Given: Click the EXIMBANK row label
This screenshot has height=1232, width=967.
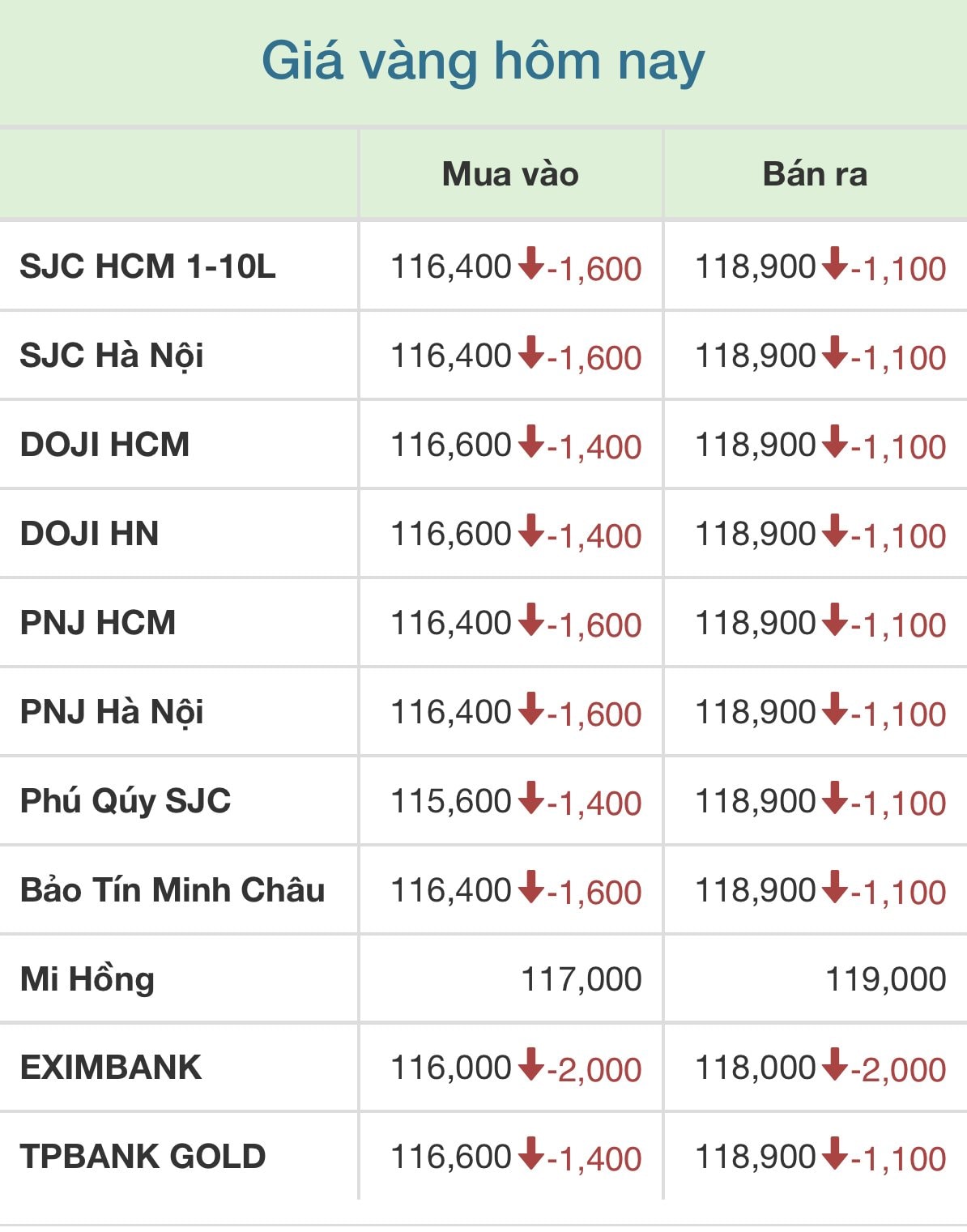Looking at the screenshot, I should (x=111, y=1067).
